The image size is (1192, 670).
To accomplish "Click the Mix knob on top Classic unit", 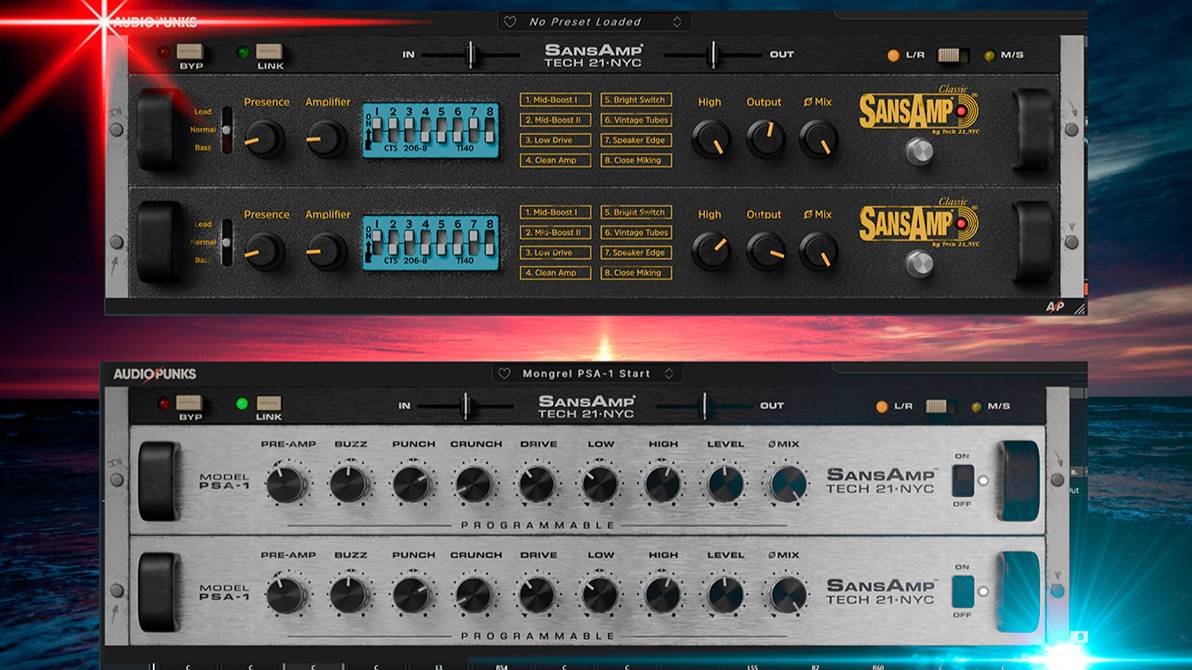I will (x=819, y=139).
